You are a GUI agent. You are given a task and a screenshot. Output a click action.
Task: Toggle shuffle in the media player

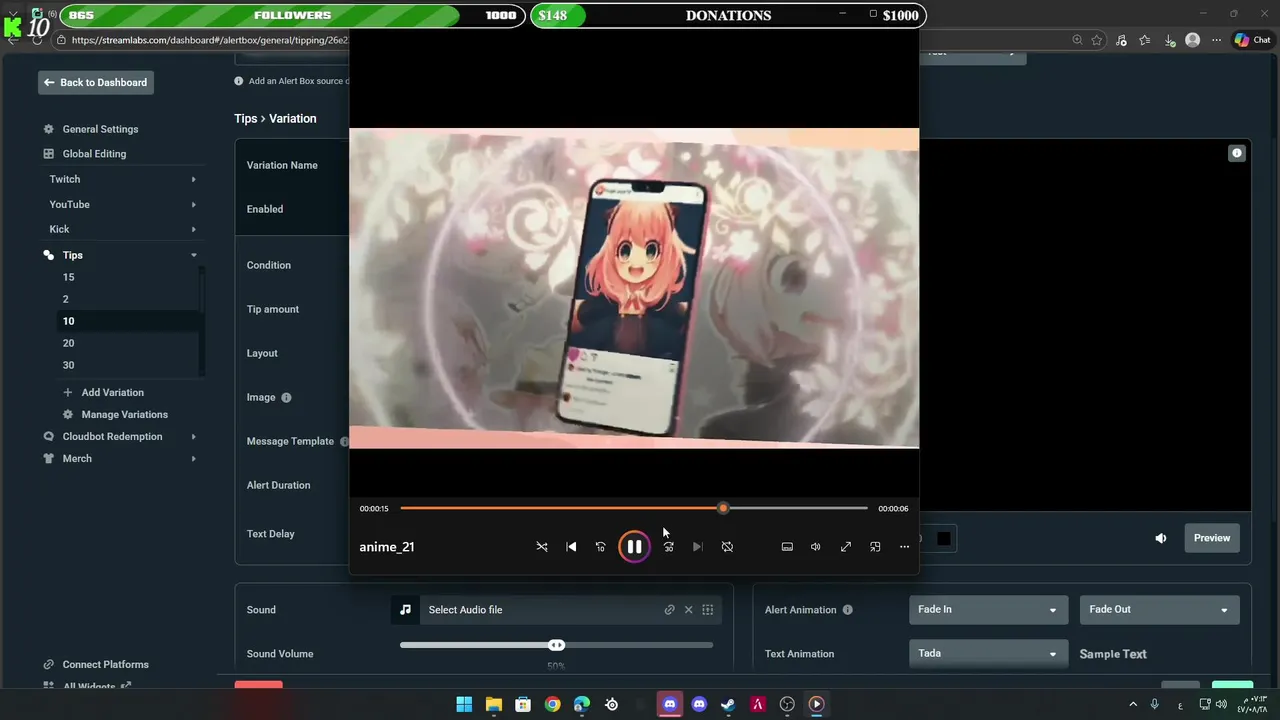click(x=542, y=547)
